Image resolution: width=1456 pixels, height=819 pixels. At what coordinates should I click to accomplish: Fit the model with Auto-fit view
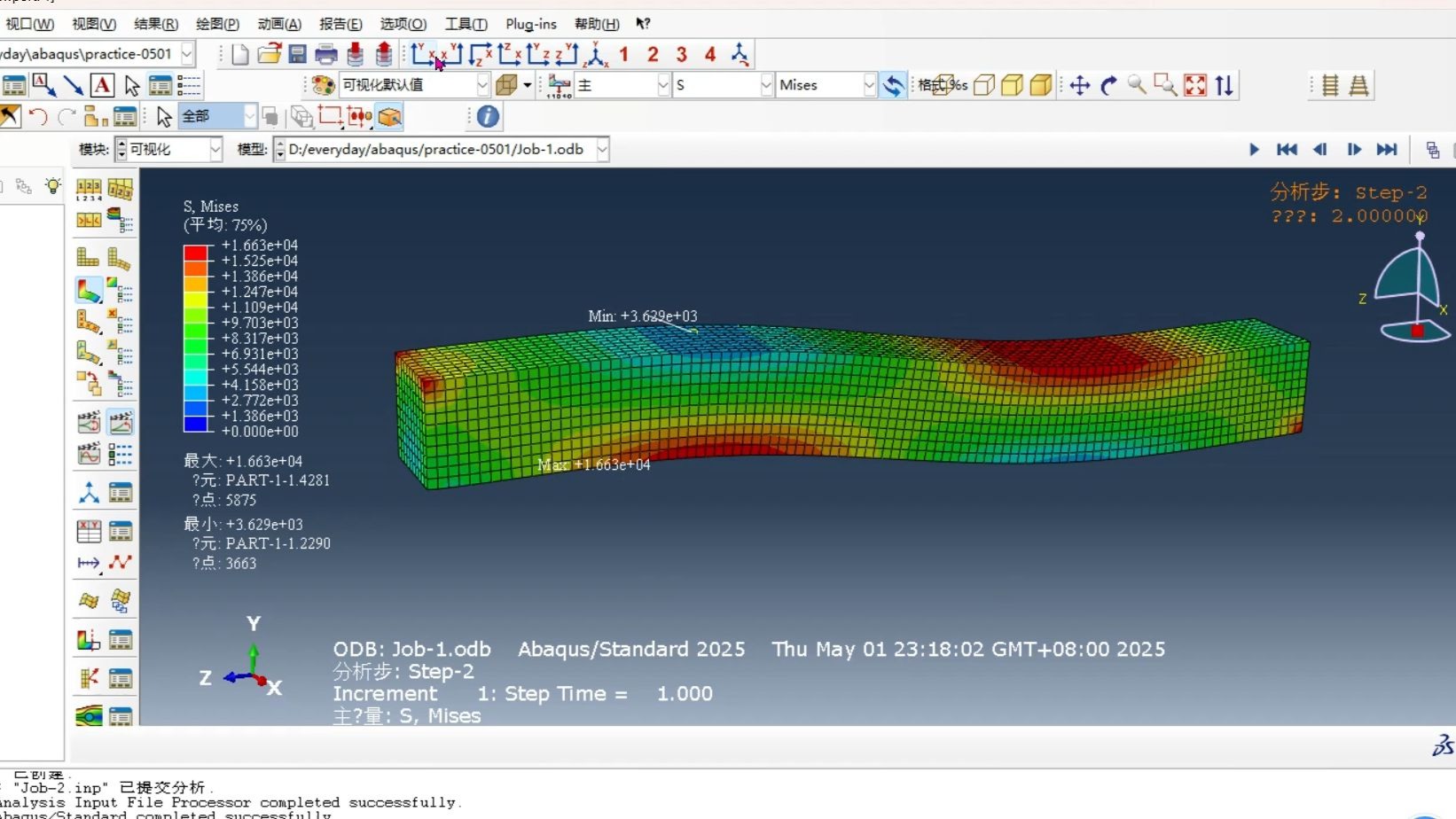coord(1195,85)
